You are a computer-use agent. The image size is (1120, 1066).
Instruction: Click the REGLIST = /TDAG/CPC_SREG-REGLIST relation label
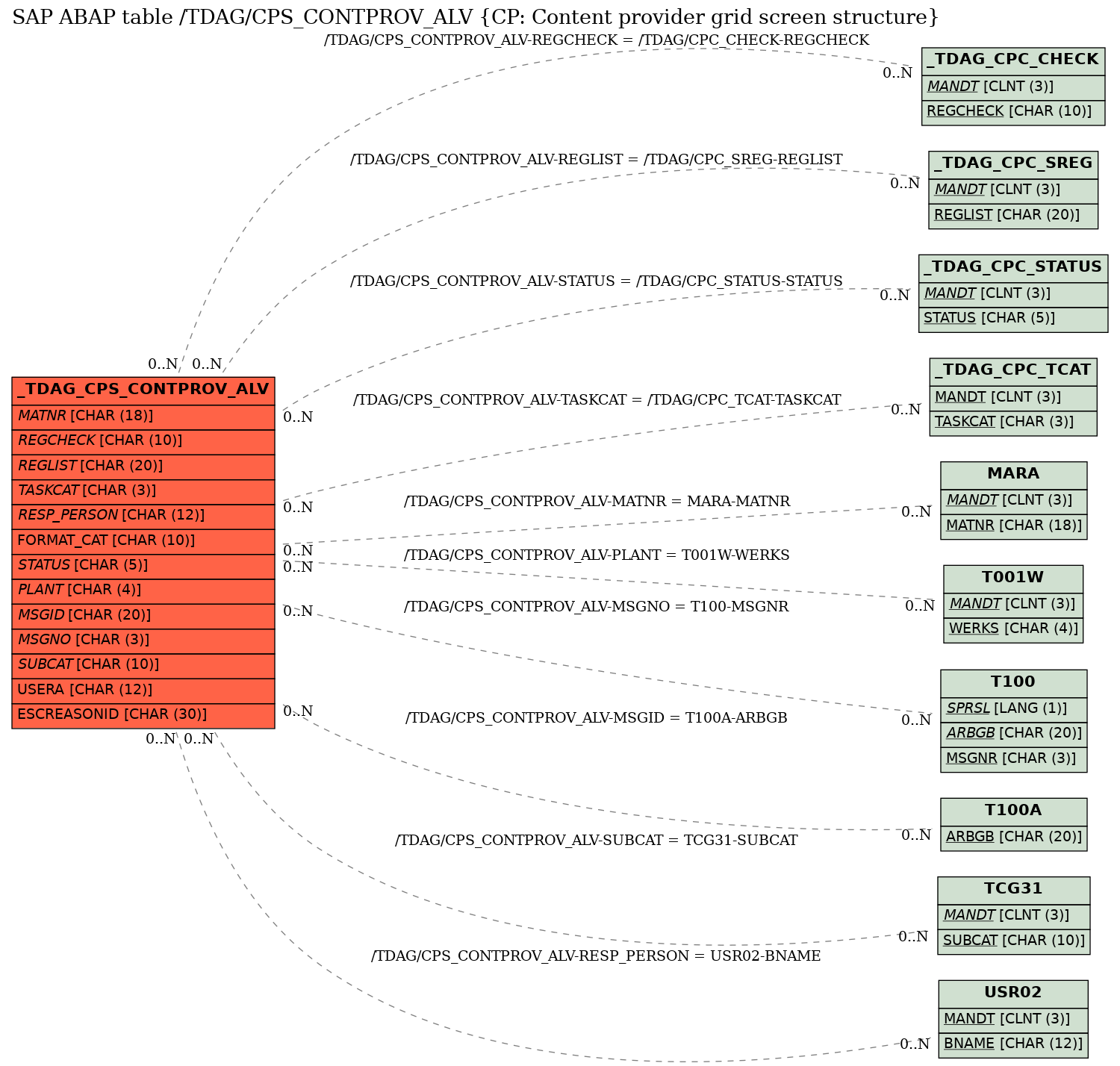(x=597, y=160)
